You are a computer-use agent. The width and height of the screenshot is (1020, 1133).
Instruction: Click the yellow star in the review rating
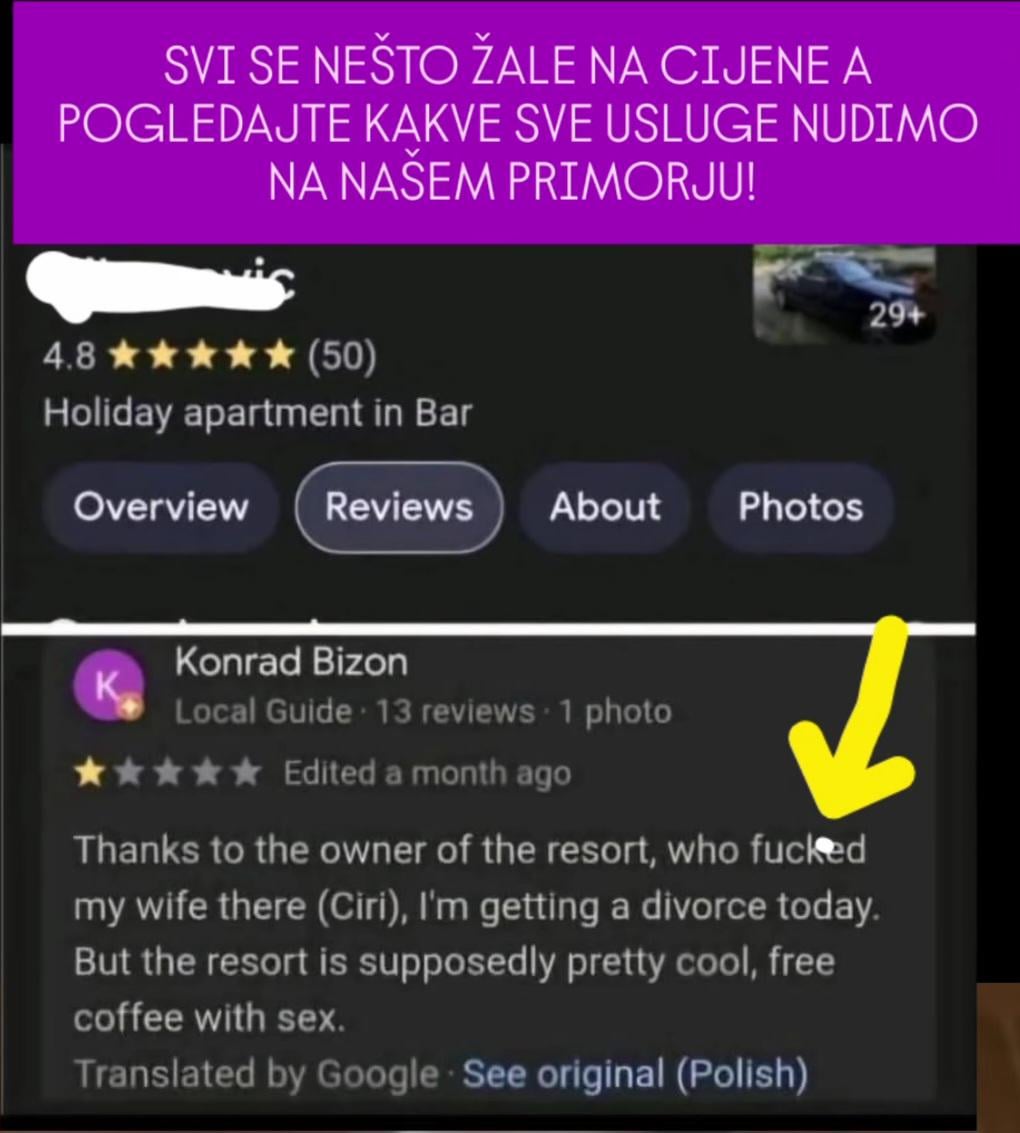click(89, 773)
